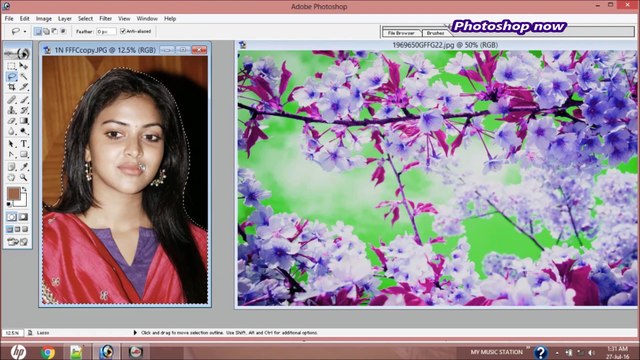The height and width of the screenshot is (360, 640).
Task: Swap foreground and background colors
Action: coord(24,189)
